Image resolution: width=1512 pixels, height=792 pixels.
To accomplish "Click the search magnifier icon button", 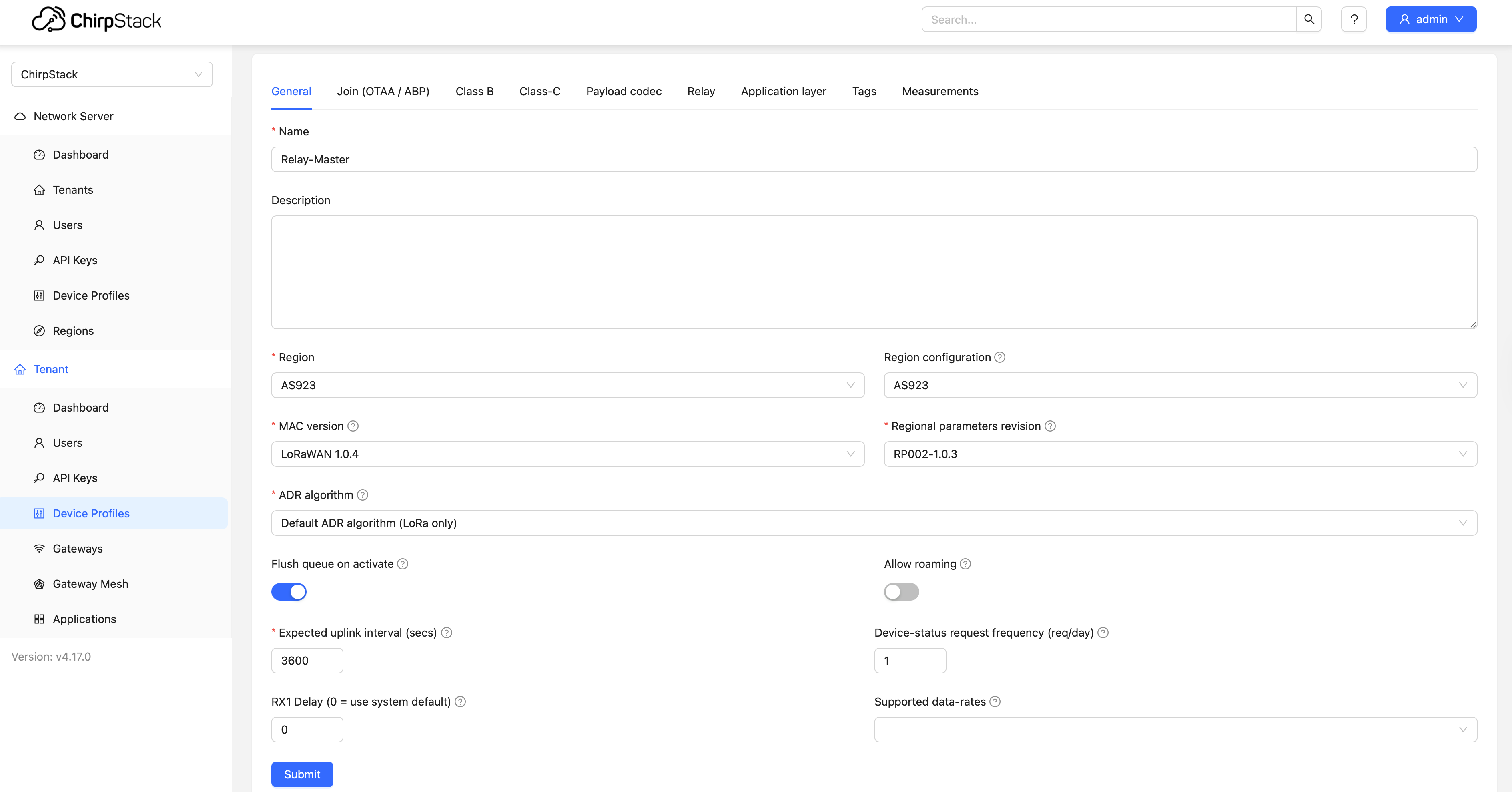I will click(1308, 19).
